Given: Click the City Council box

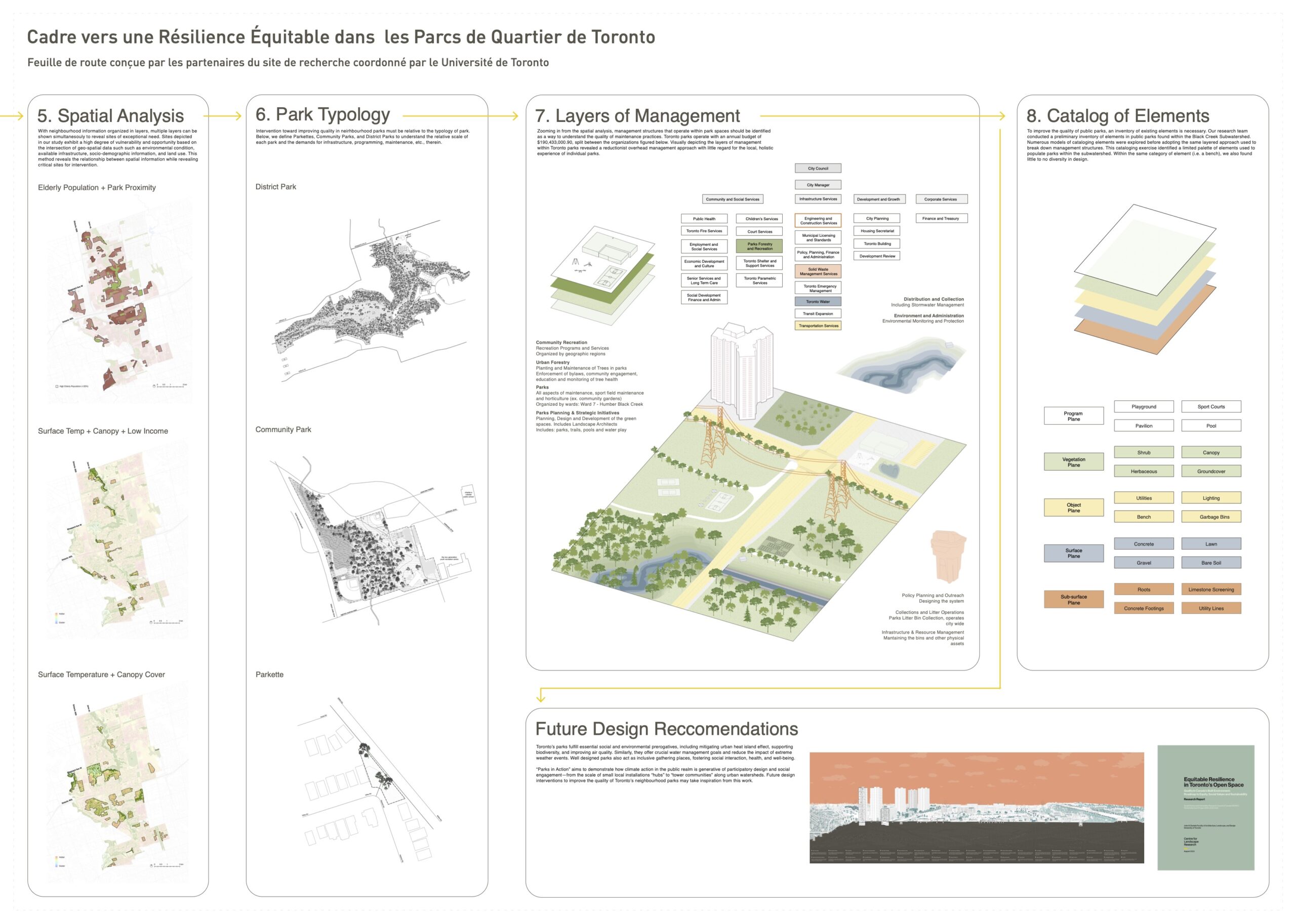Looking at the screenshot, I should [x=818, y=169].
